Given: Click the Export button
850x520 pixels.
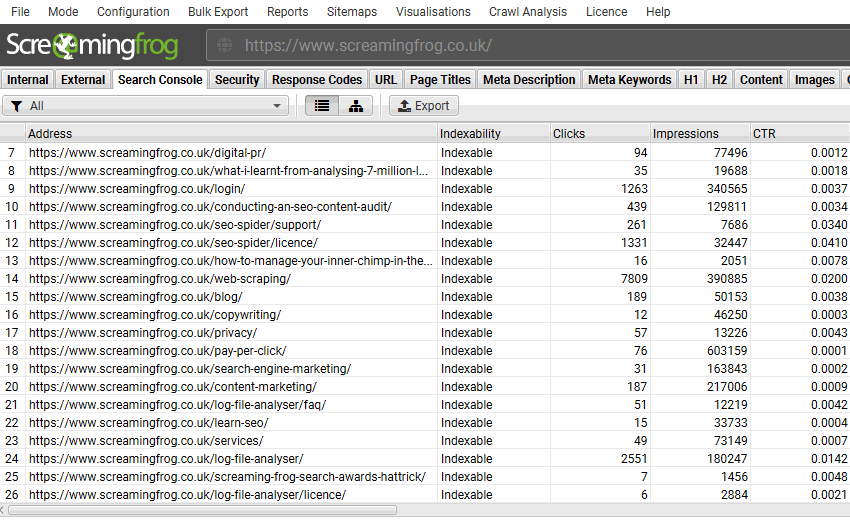Looking at the screenshot, I should pos(424,106).
